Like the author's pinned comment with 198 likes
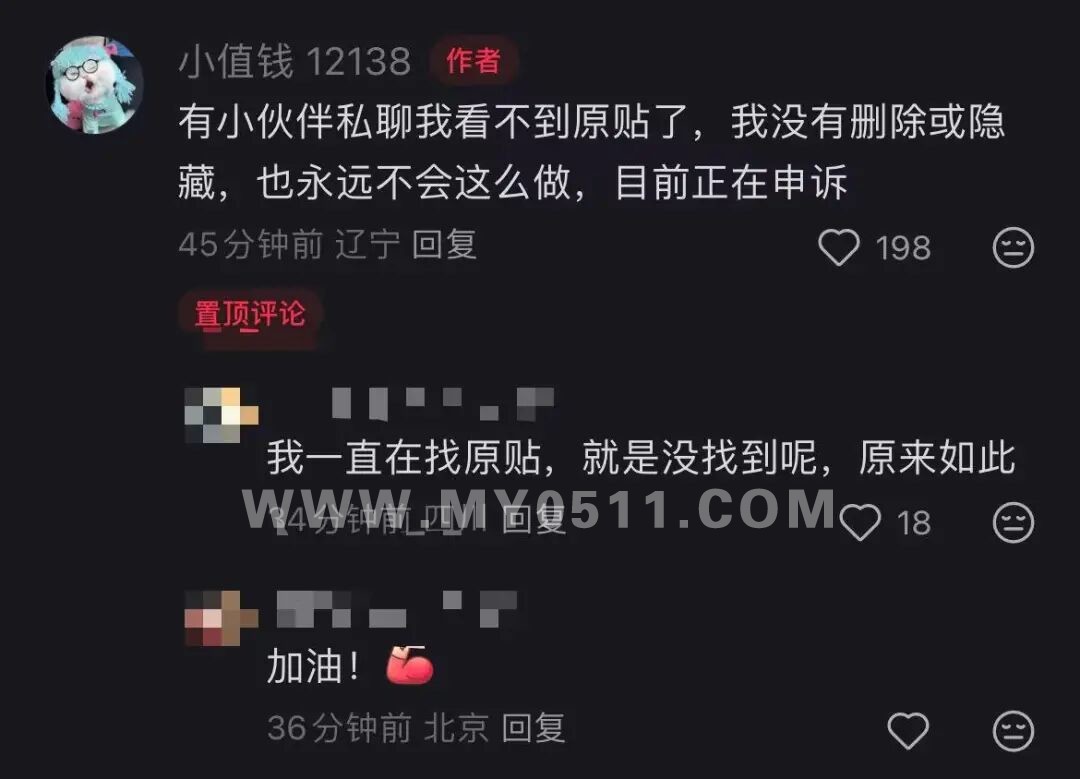 point(839,247)
